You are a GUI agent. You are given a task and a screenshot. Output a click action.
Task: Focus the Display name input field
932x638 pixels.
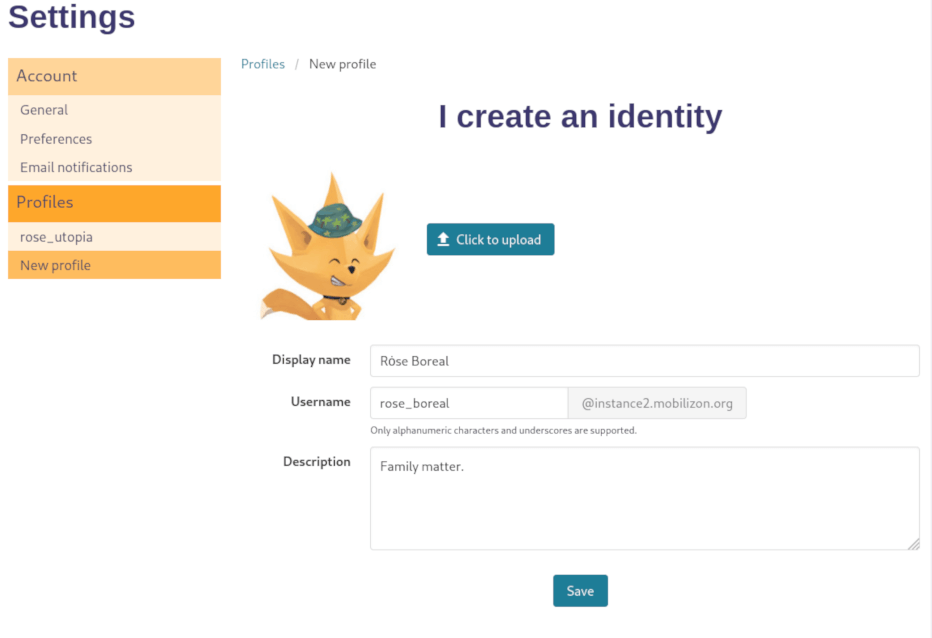tap(644, 361)
